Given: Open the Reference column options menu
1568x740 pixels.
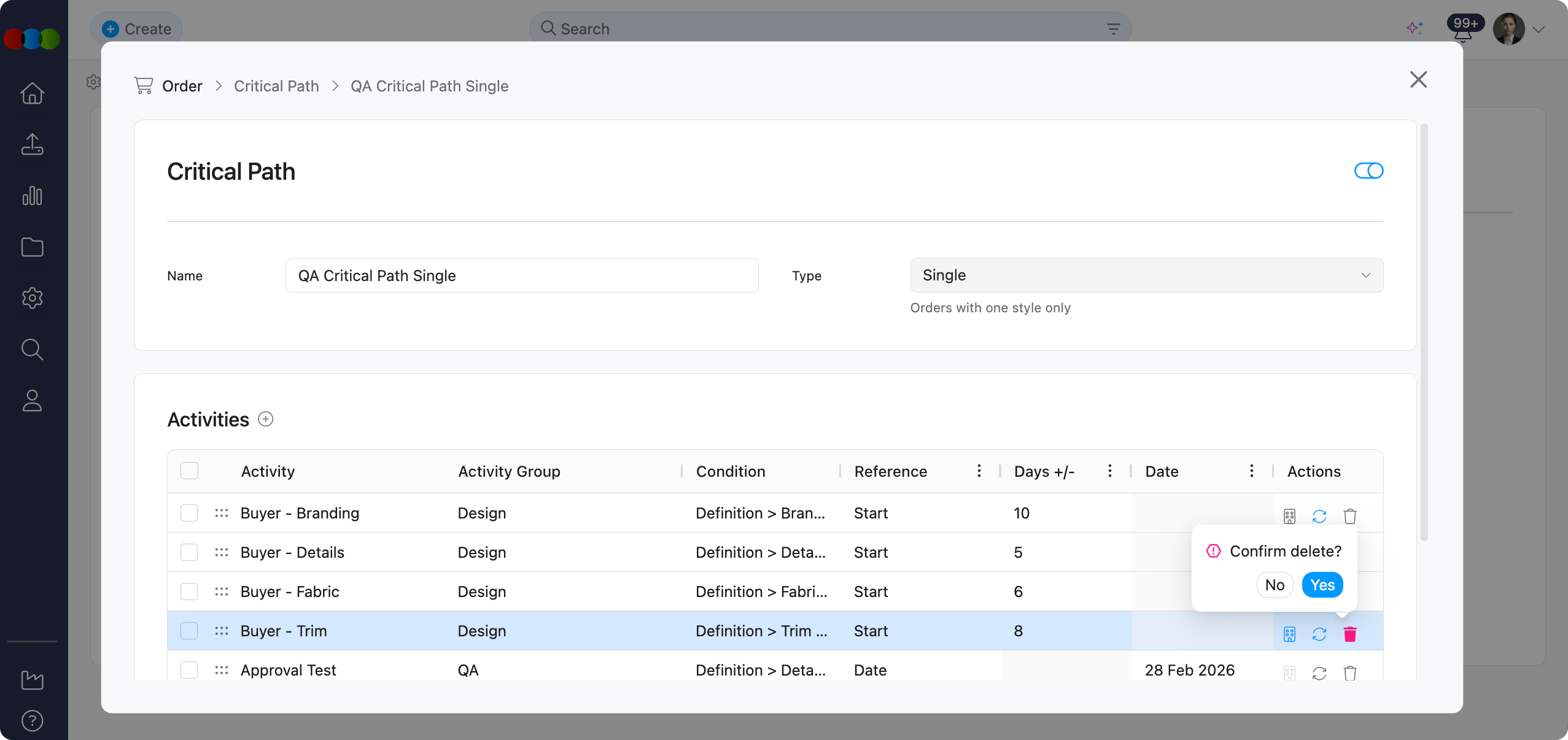Looking at the screenshot, I should [979, 471].
